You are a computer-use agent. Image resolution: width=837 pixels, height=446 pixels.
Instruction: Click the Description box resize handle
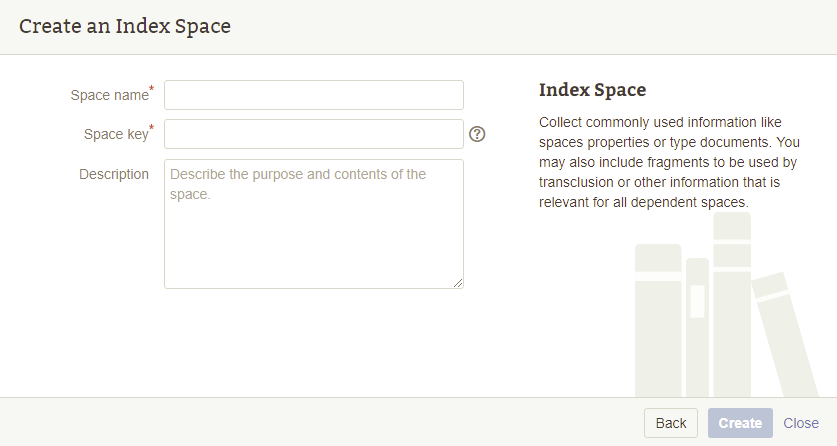click(458, 283)
